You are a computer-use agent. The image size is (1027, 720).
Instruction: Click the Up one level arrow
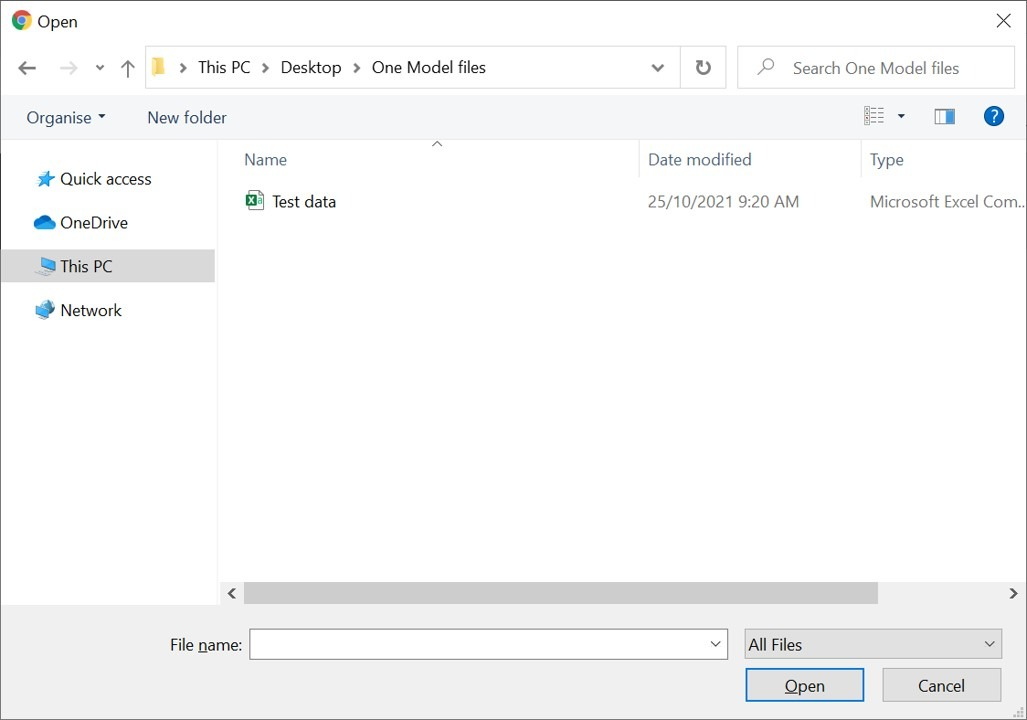127,68
